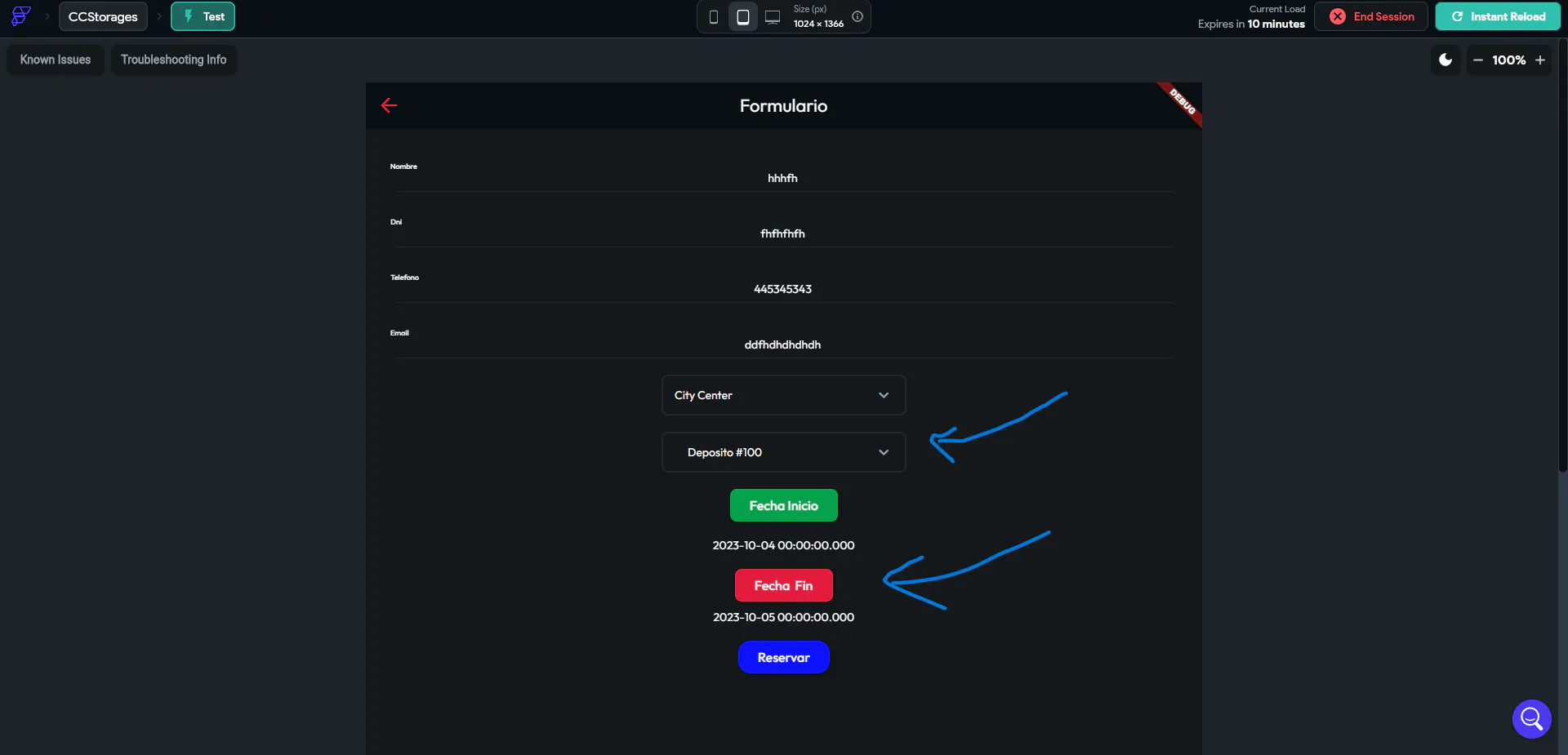Click the 1024 × 1366 size text
The width and height of the screenshot is (1568, 755).
[x=818, y=24]
